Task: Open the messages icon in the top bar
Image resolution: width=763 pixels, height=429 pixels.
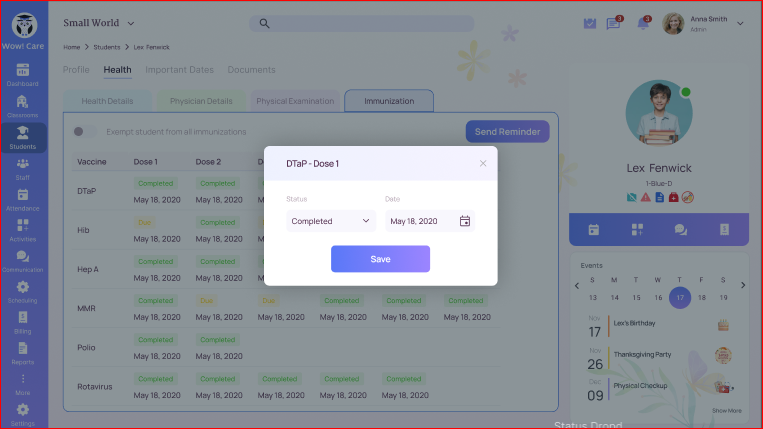Action: coord(613,23)
